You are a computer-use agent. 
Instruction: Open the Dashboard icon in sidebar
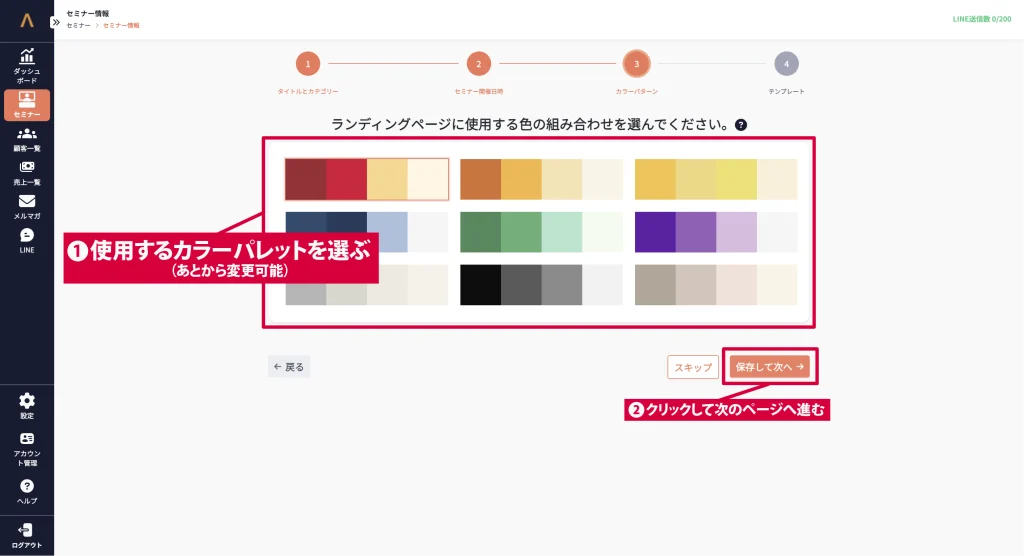(27, 56)
